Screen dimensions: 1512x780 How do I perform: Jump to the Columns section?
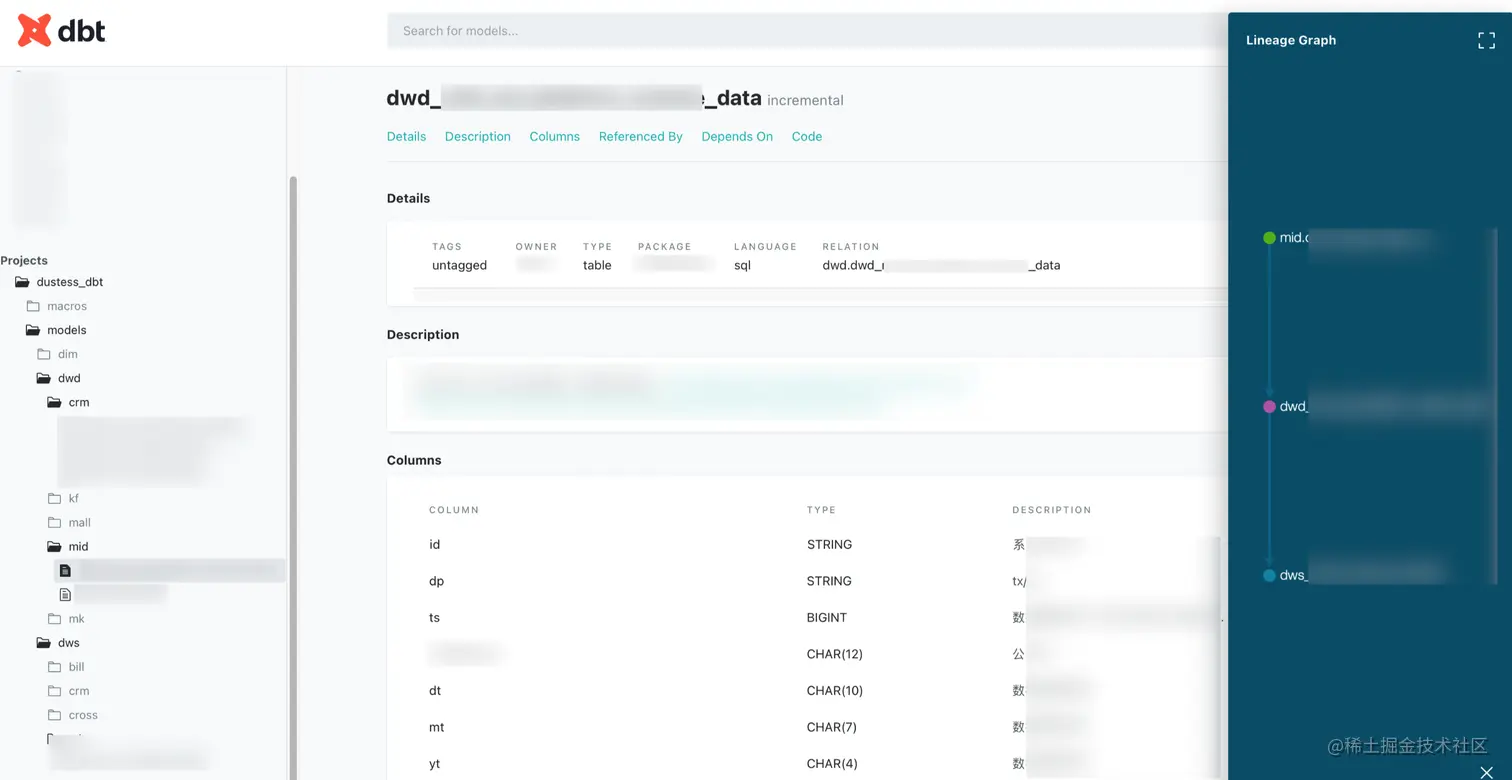click(554, 137)
